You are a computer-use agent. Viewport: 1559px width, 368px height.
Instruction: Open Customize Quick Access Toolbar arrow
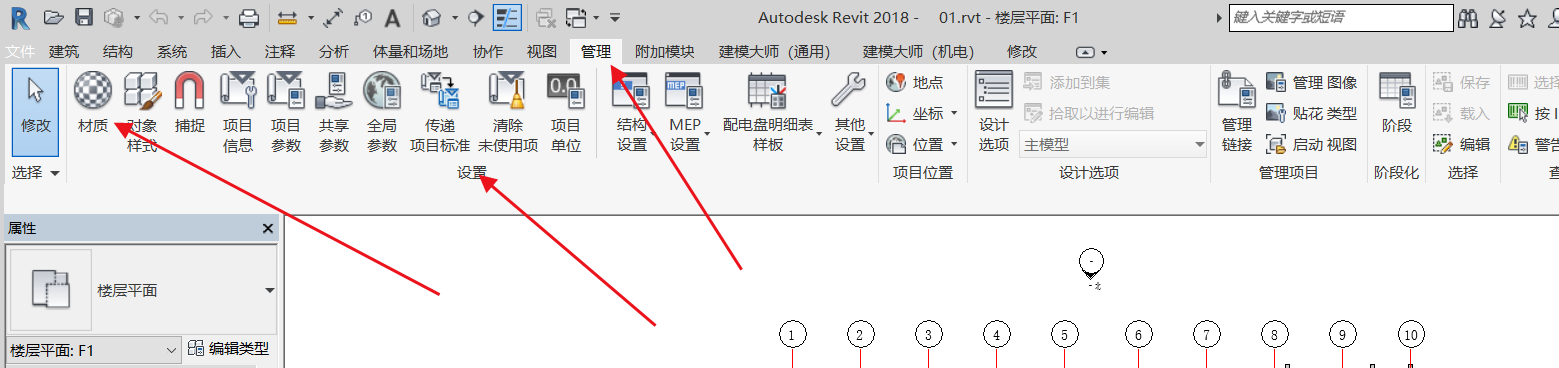[x=615, y=18]
